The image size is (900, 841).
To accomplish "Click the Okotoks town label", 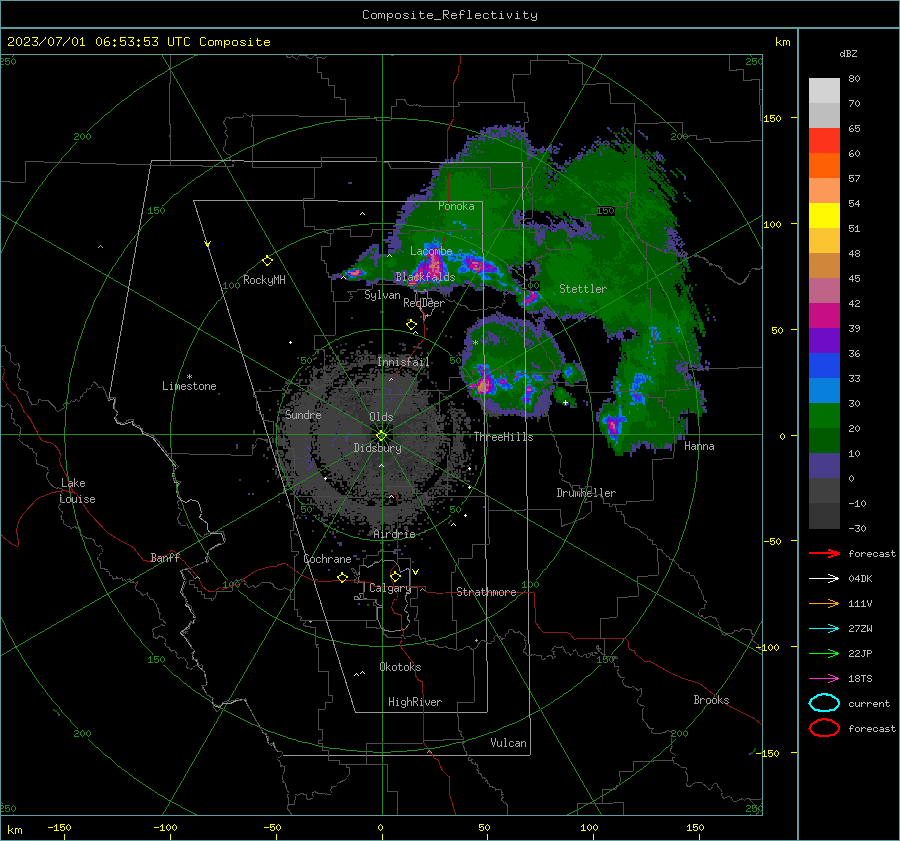I will tap(400, 667).
